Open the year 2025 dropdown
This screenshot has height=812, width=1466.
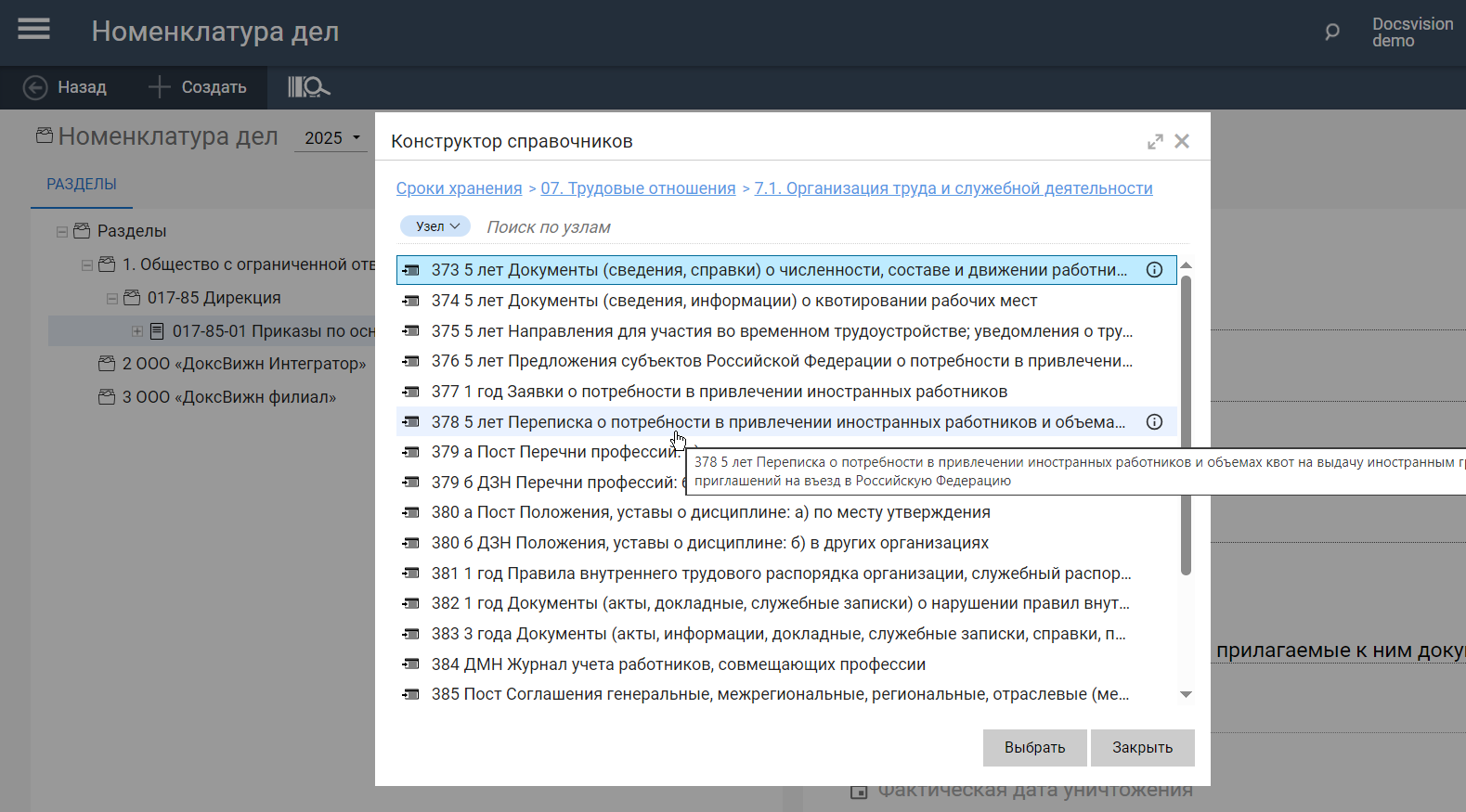(332, 138)
